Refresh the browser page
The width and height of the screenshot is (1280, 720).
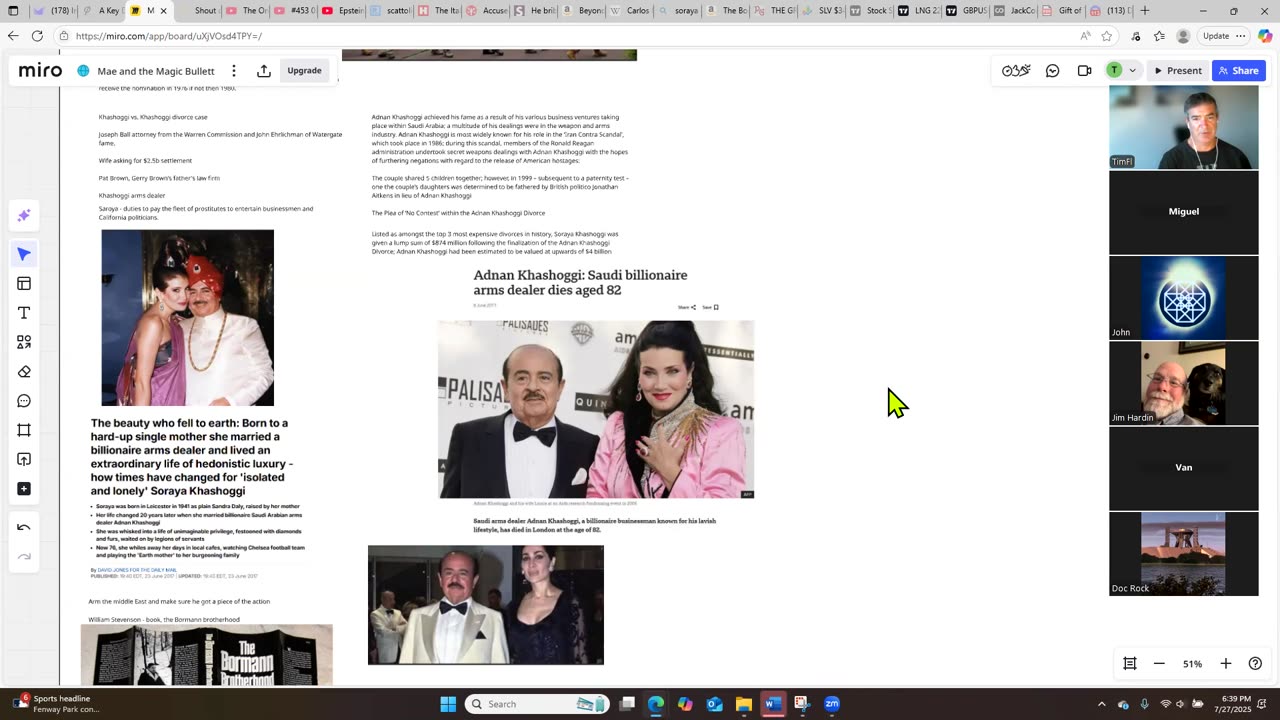(37, 36)
